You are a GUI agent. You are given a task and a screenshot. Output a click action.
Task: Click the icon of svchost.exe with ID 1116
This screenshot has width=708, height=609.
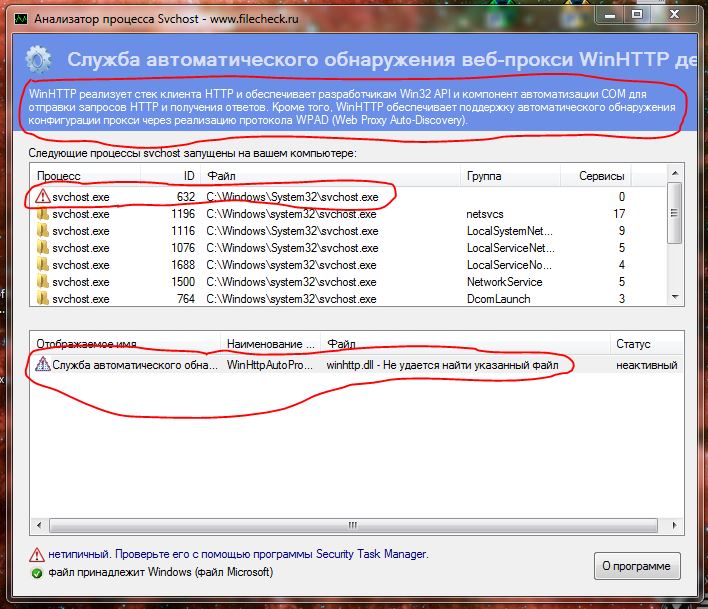coord(43,231)
